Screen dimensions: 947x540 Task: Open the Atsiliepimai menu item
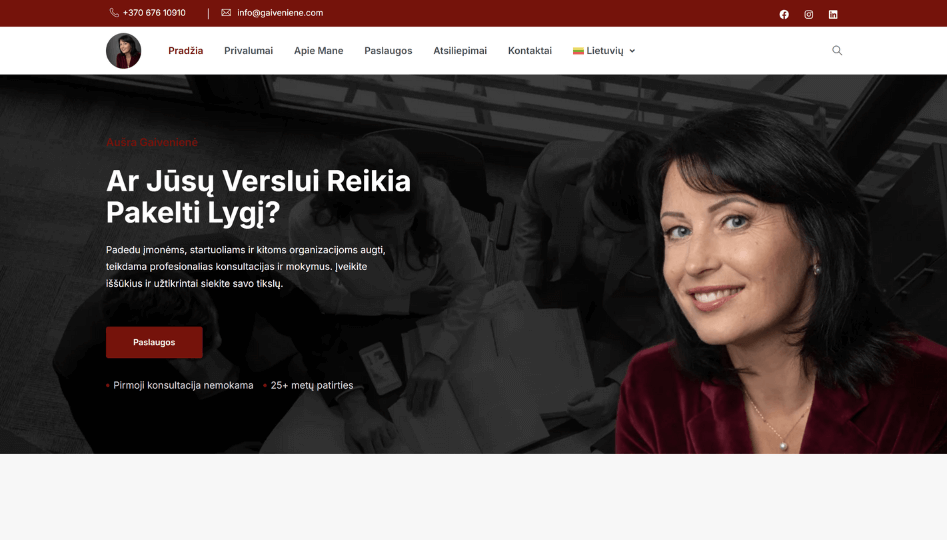460,51
